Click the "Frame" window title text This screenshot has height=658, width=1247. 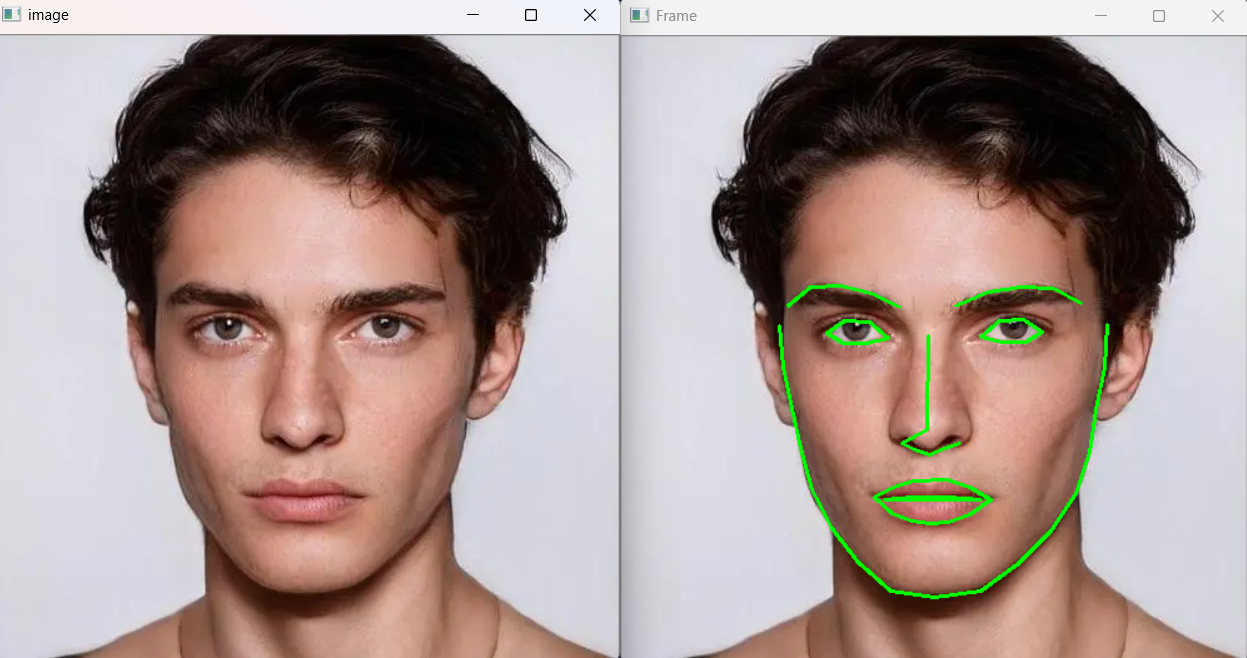[x=676, y=16]
